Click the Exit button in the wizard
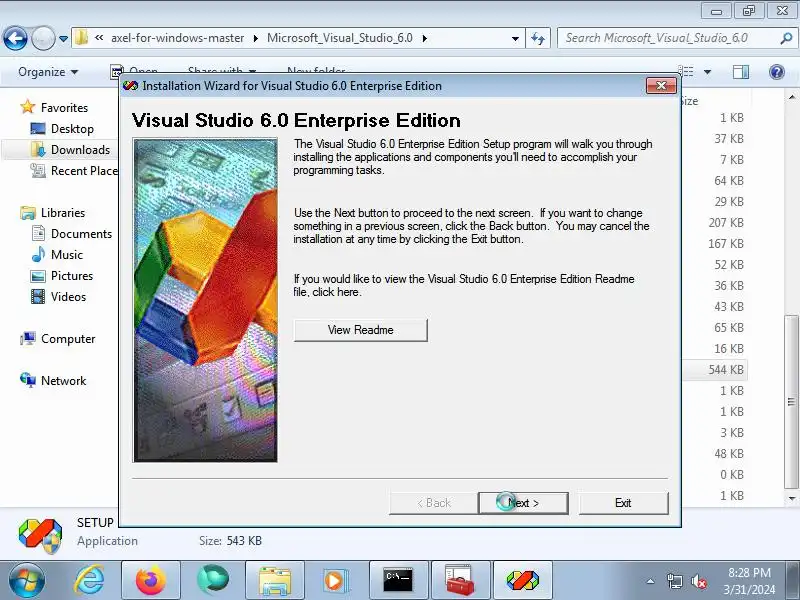800x600 pixels. [x=623, y=503]
